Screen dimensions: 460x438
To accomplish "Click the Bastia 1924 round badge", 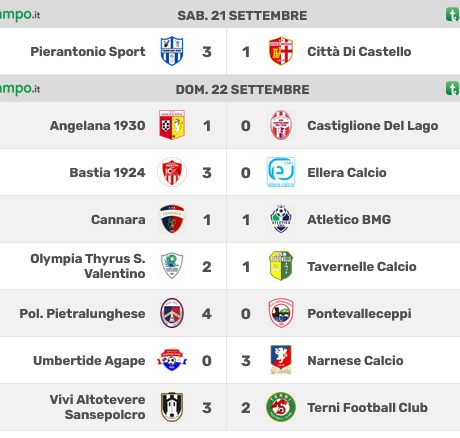I will (x=172, y=172).
